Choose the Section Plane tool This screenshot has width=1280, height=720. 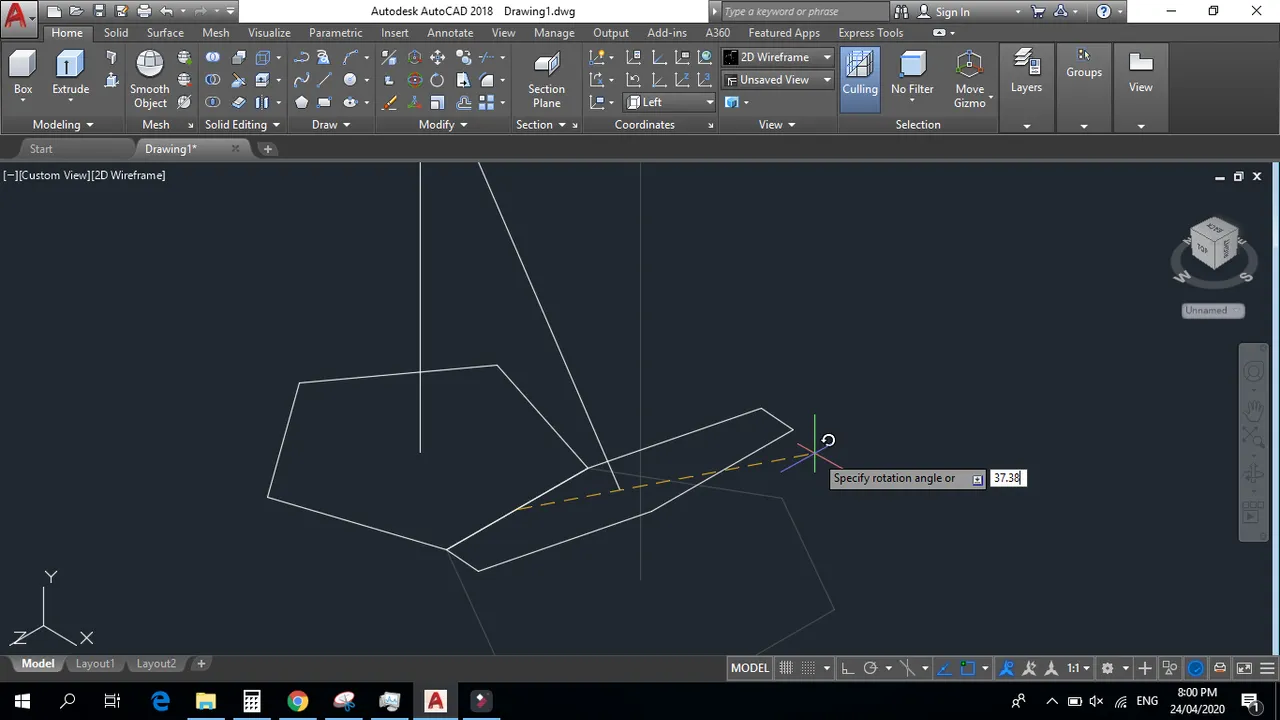tap(546, 80)
